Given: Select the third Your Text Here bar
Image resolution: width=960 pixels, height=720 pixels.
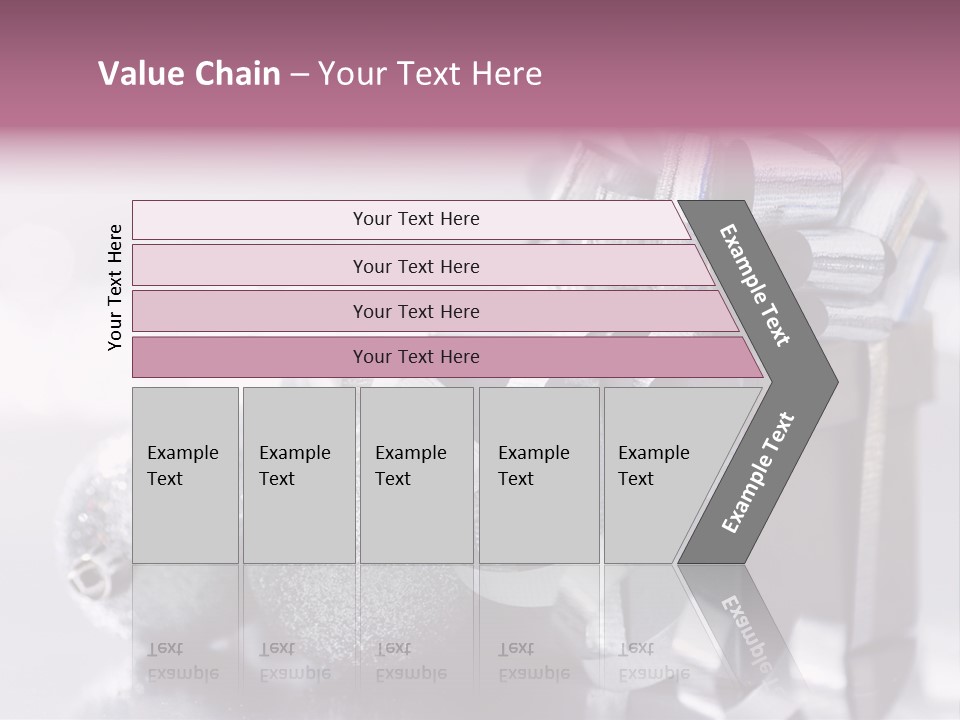Looking at the screenshot, I should 415,311.
